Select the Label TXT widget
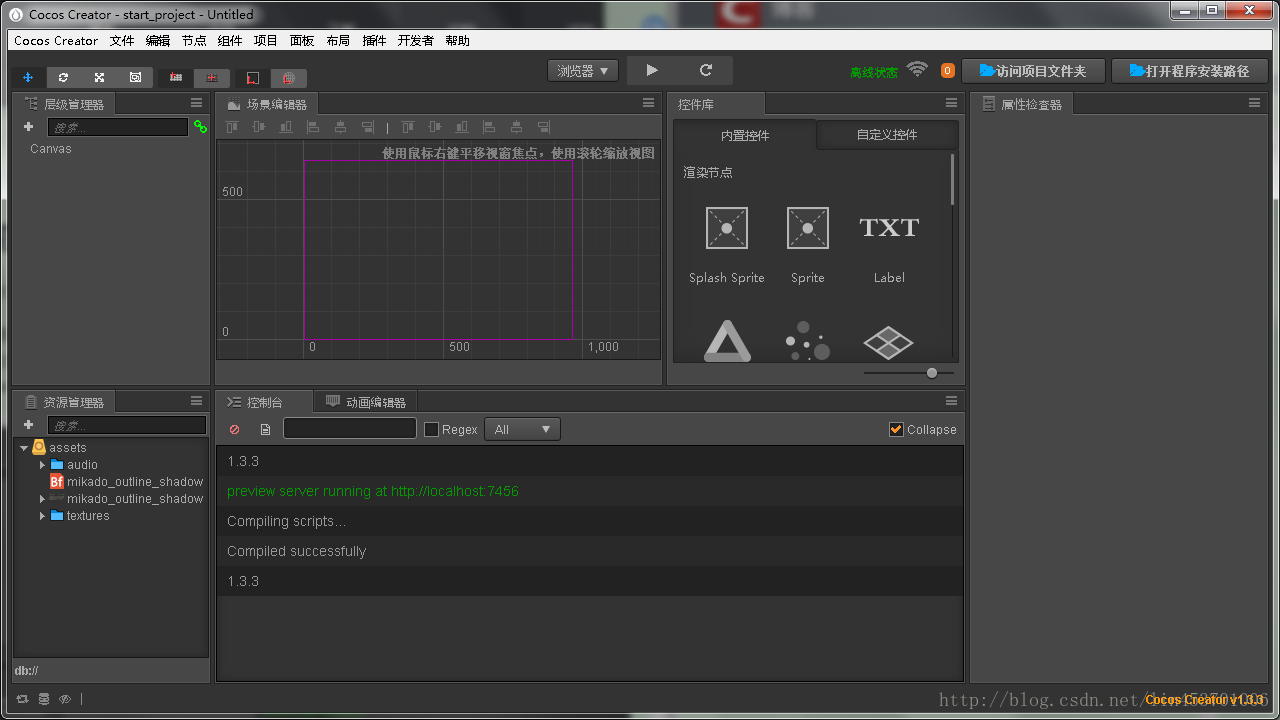Viewport: 1280px width, 720px height. click(x=889, y=245)
